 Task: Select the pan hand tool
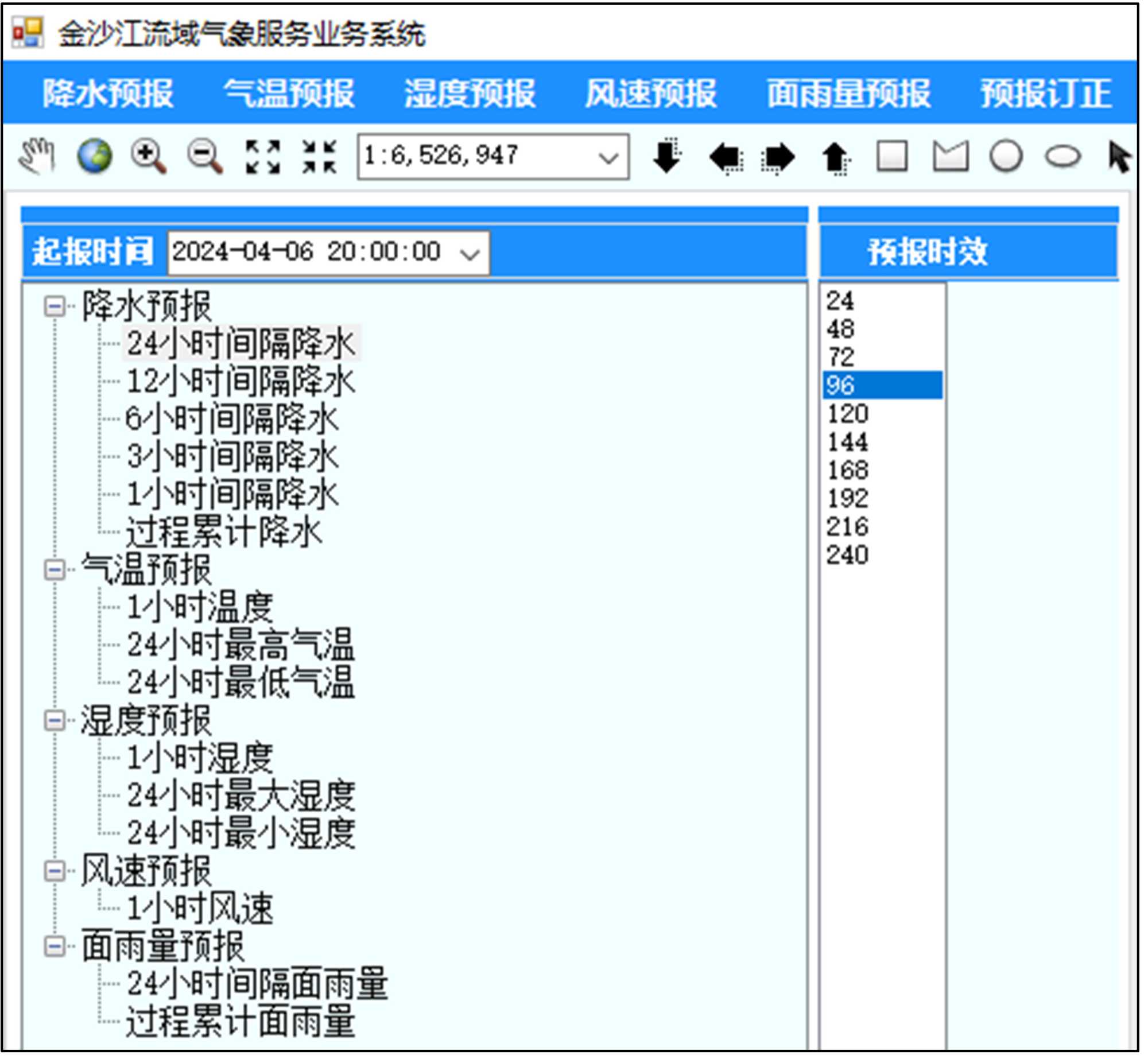click(37, 156)
